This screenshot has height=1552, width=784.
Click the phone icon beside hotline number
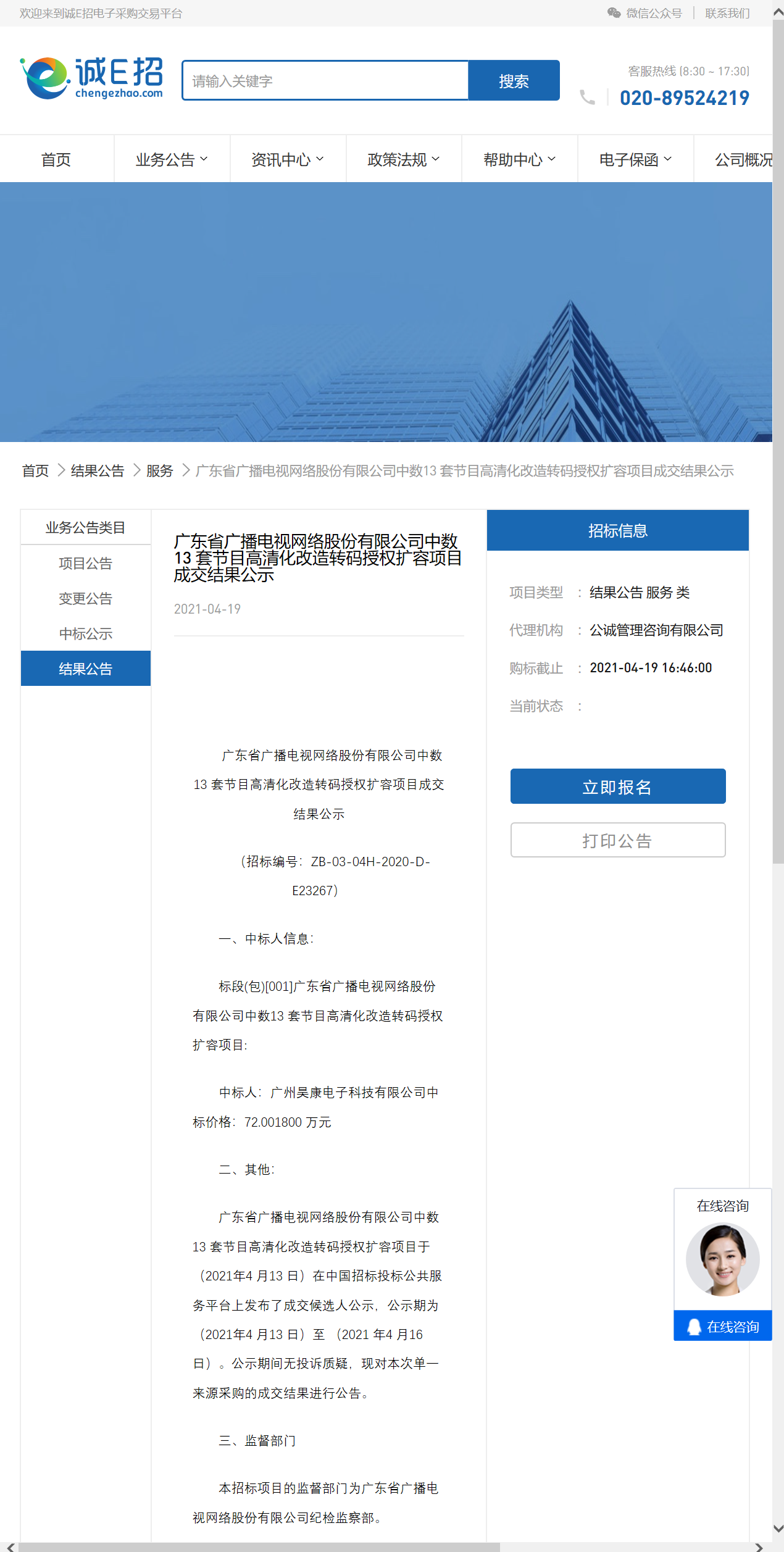tap(587, 98)
